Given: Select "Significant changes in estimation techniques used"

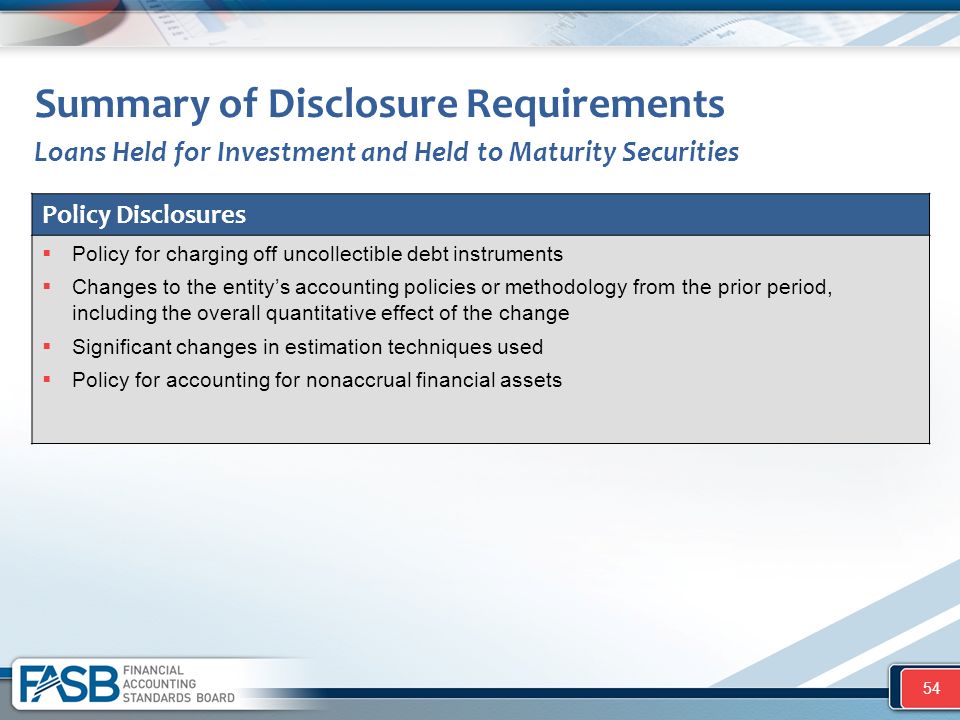Looking at the screenshot, I should point(307,347).
